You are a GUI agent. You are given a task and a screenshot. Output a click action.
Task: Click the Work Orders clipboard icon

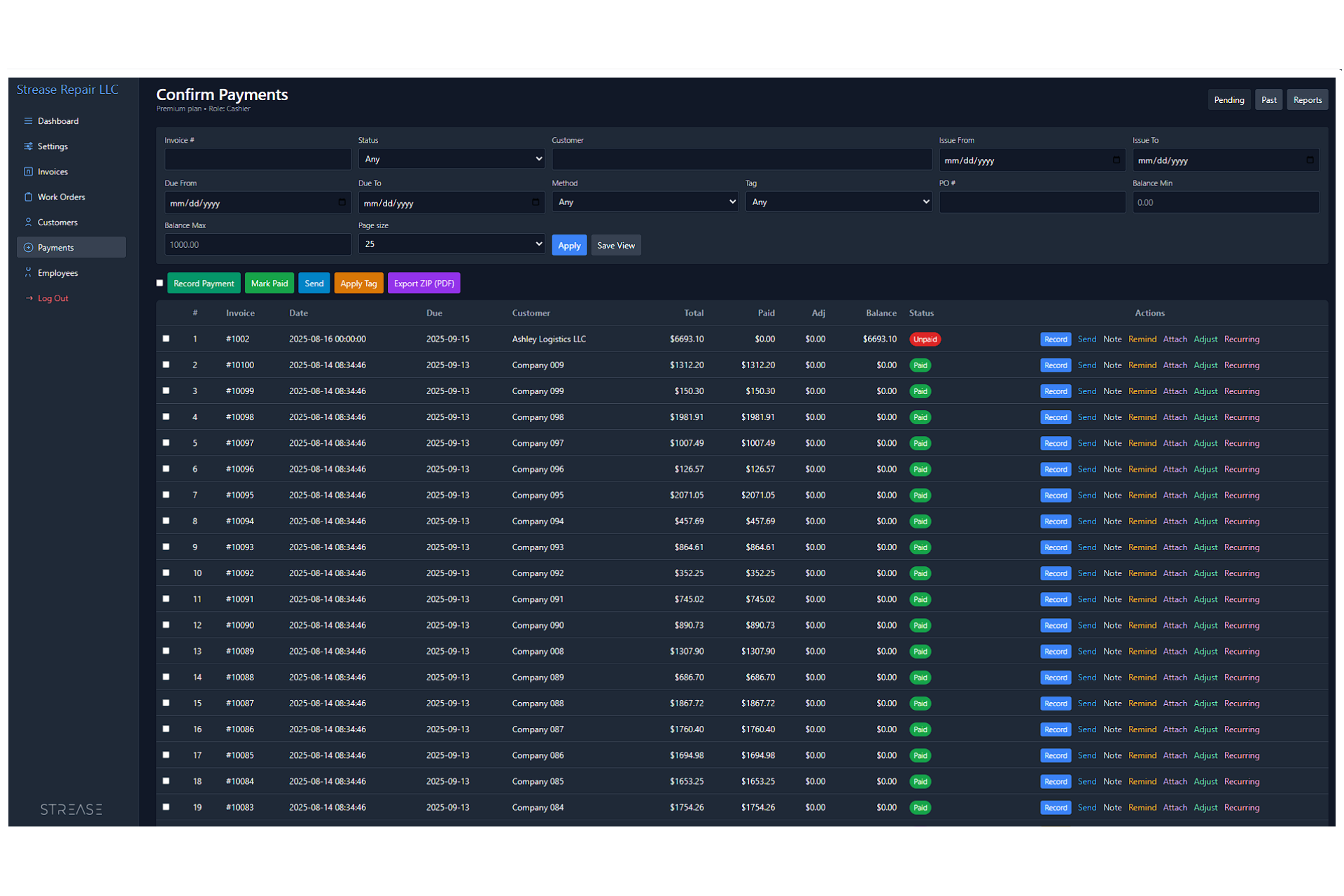(x=28, y=197)
